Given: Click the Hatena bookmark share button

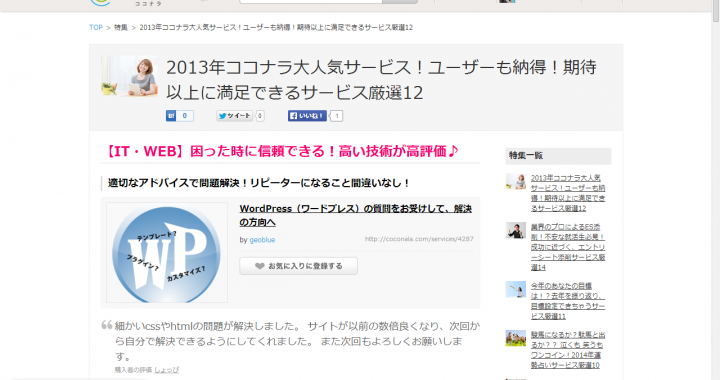Looking at the screenshot, I should pos(171,116).
